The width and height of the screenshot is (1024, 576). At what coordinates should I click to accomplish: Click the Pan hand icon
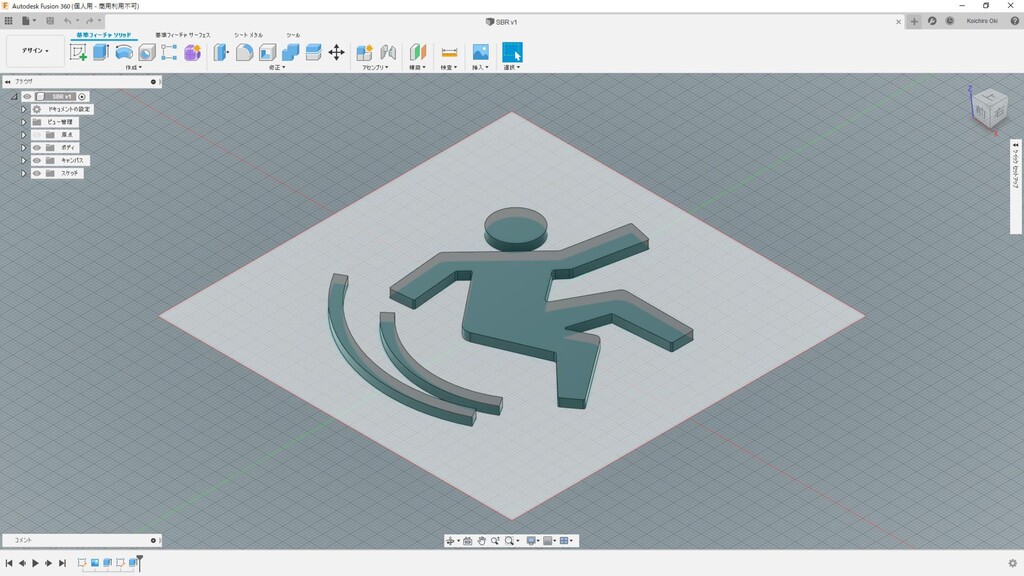click(481, 541)
